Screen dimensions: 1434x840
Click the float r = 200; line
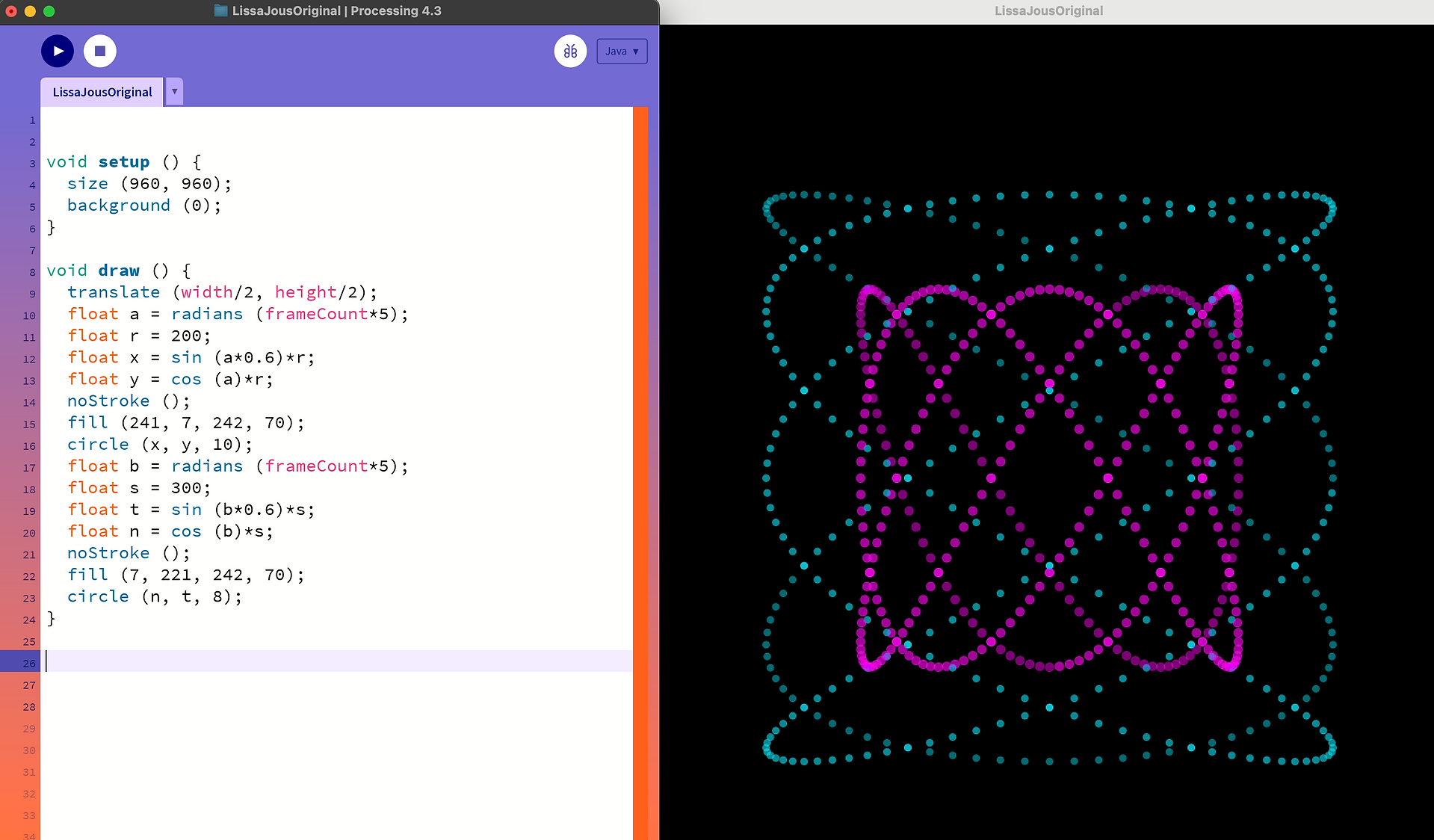pos(139,336)
